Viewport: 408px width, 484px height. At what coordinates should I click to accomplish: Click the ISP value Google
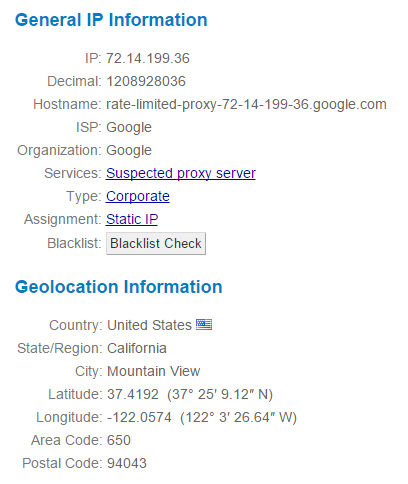coord(129,128)
